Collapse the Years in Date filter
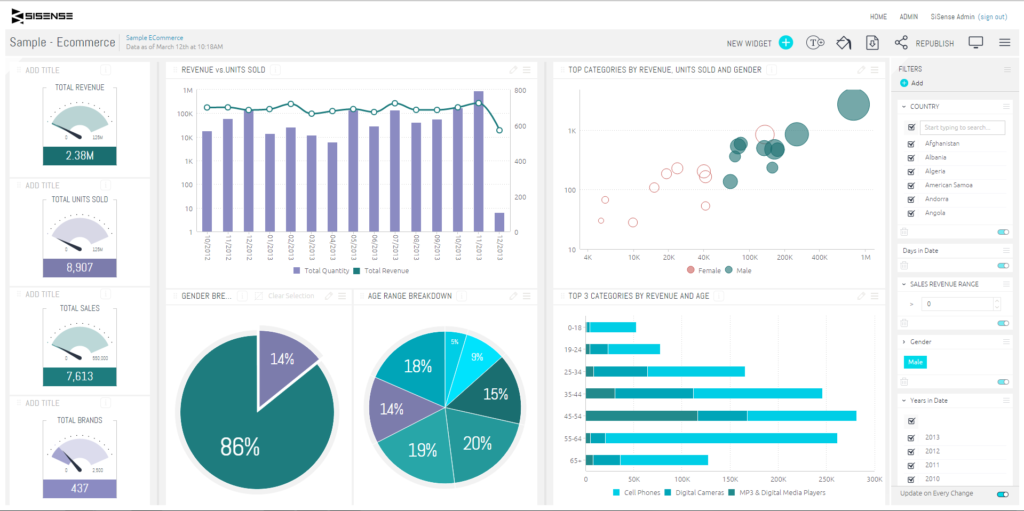The image size is (1024, 511). click(x=903, y=401)
